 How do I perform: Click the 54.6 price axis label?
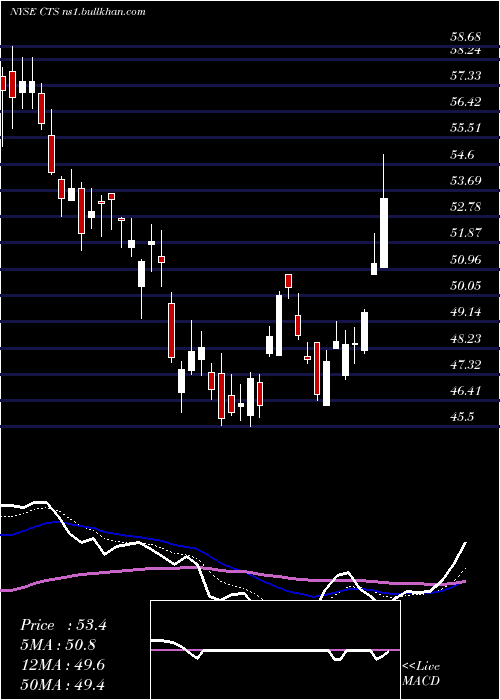[462, 155]
